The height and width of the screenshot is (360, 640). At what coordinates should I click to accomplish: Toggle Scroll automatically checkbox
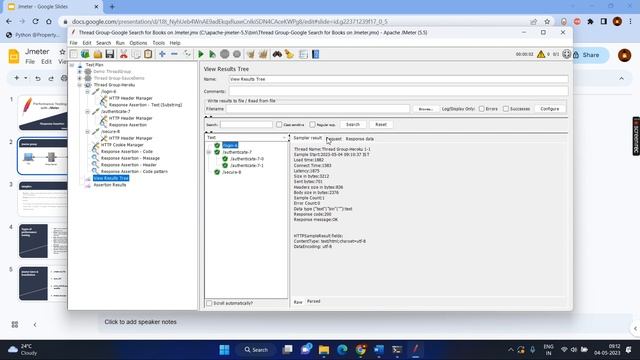tap(209, 303)
